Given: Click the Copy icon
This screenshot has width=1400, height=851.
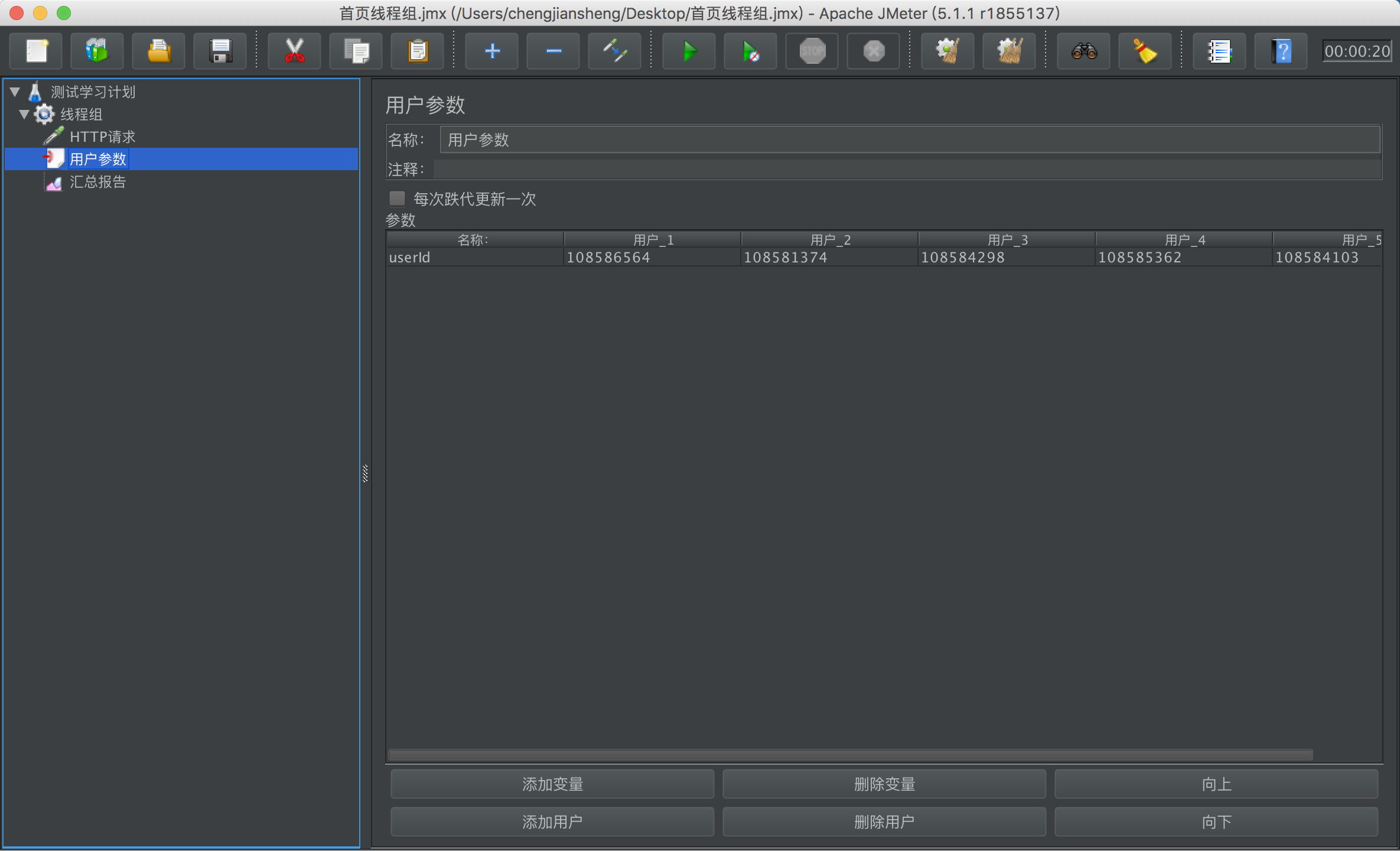Looking at the screenshot, I should pyautogui.click(x=356, y=51).
